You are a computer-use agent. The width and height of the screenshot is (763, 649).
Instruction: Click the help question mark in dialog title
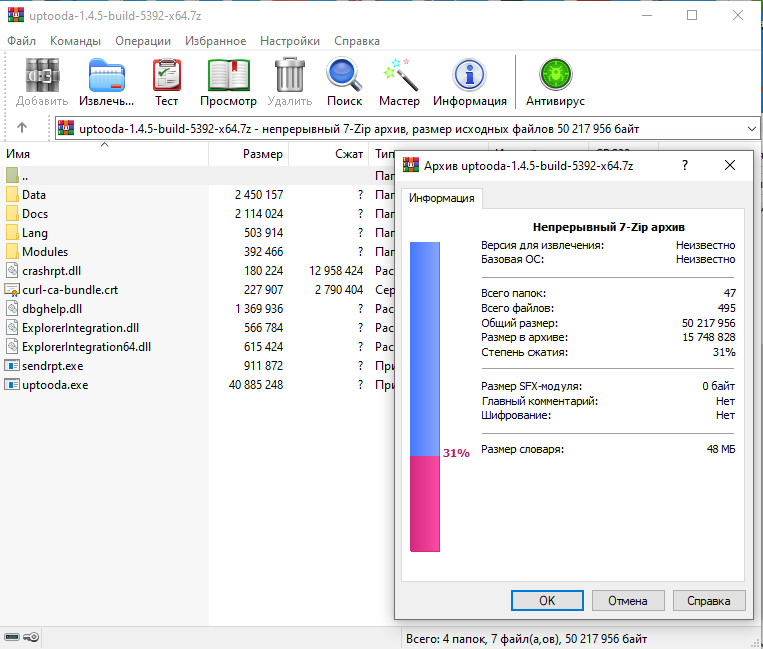[x=685, y=165]
